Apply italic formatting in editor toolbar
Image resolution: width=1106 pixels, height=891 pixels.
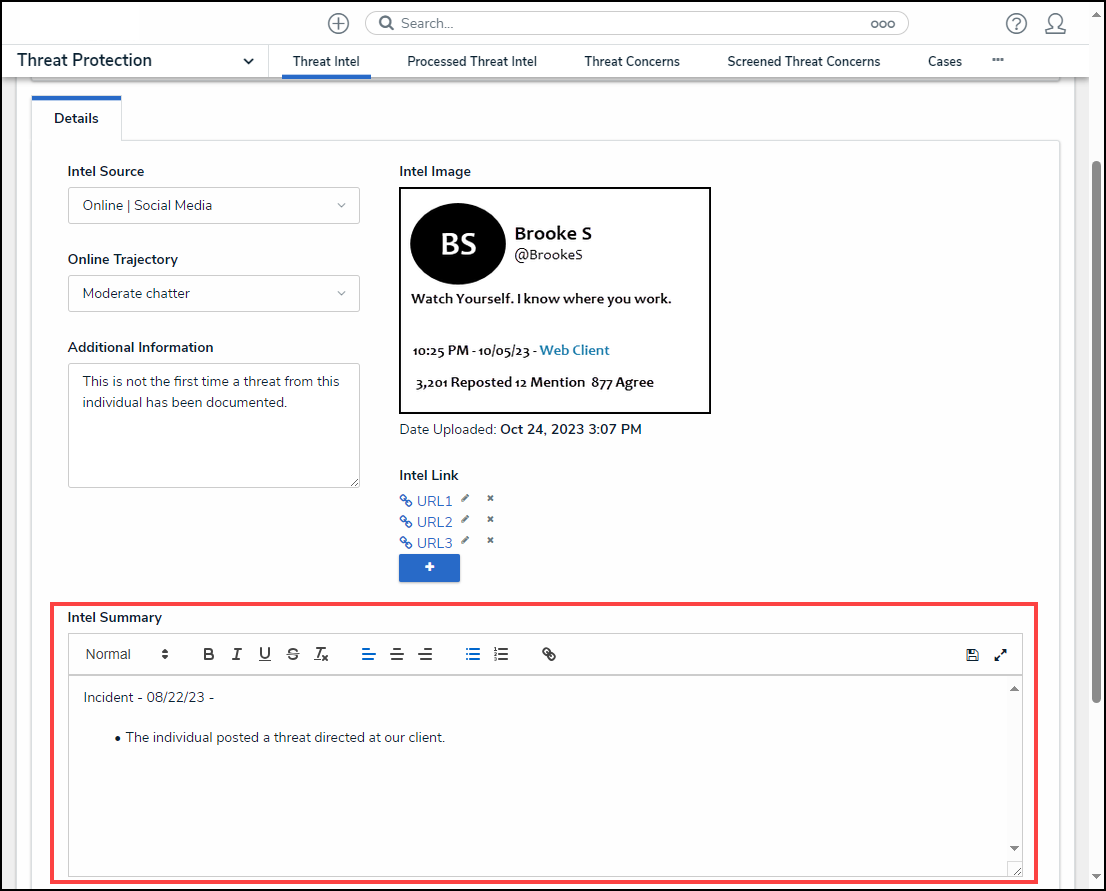237,654
